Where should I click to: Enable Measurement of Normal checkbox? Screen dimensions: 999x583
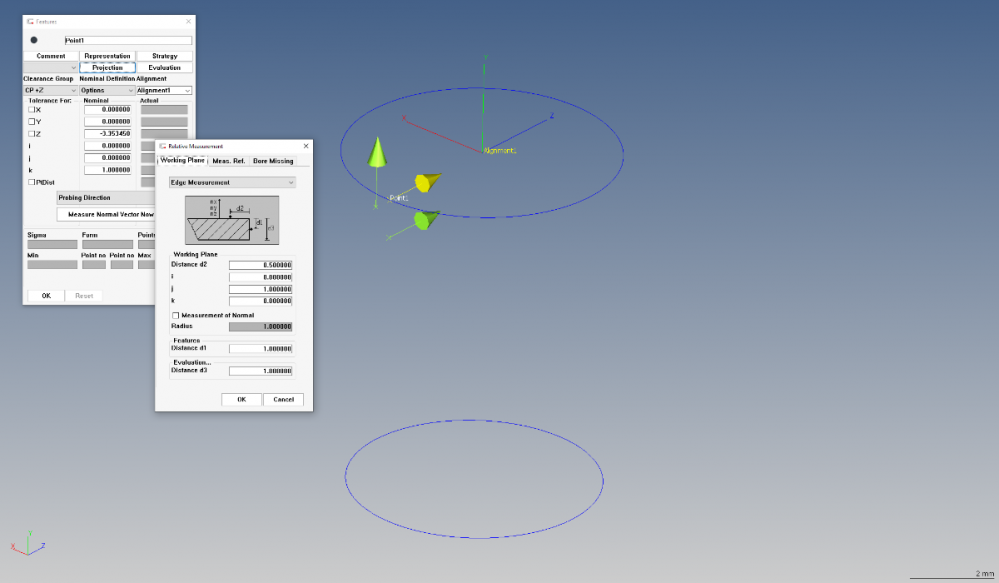pos(176,315)
